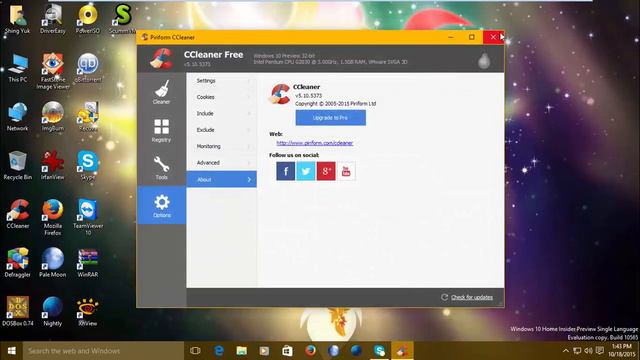Open Action Center notification icon
Image resolution: width=640 pixels, height=360 pixels.
click(x=600, y=351)
